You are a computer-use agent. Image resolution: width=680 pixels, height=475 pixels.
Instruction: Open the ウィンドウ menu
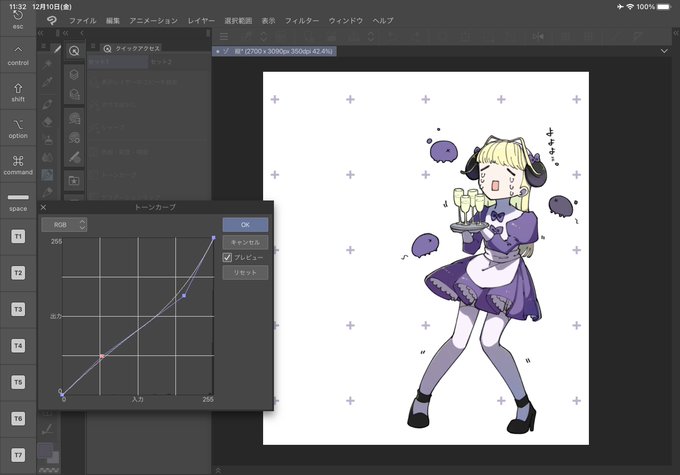coord(346,20)
